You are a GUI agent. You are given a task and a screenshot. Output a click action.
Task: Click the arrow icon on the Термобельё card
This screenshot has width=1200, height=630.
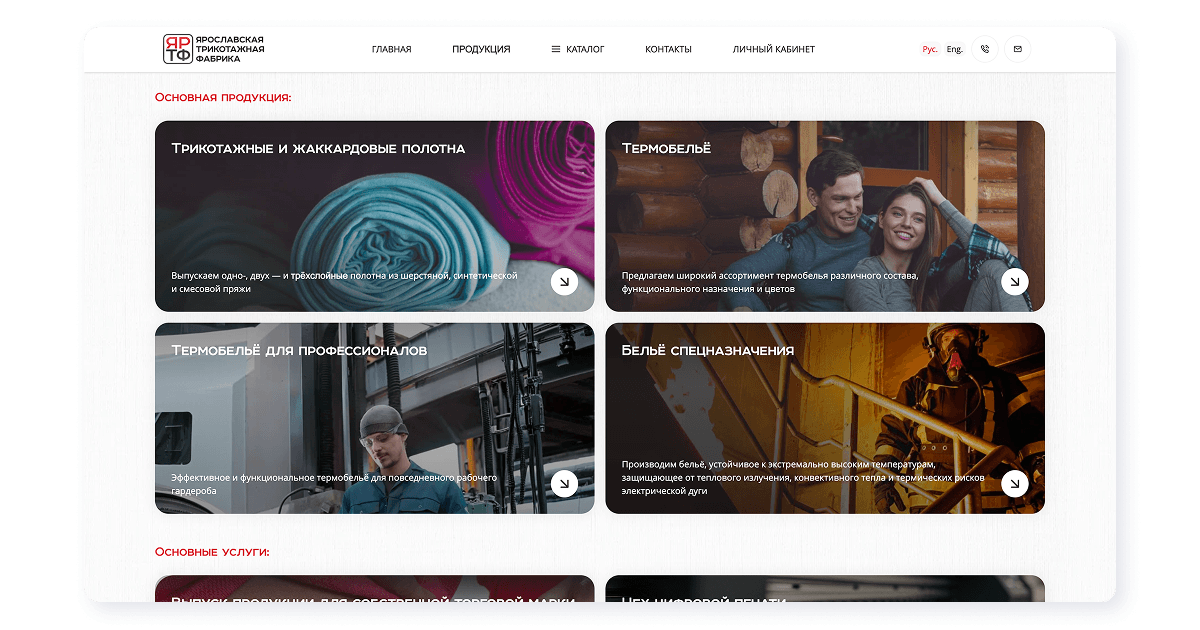pos(1015,282)
